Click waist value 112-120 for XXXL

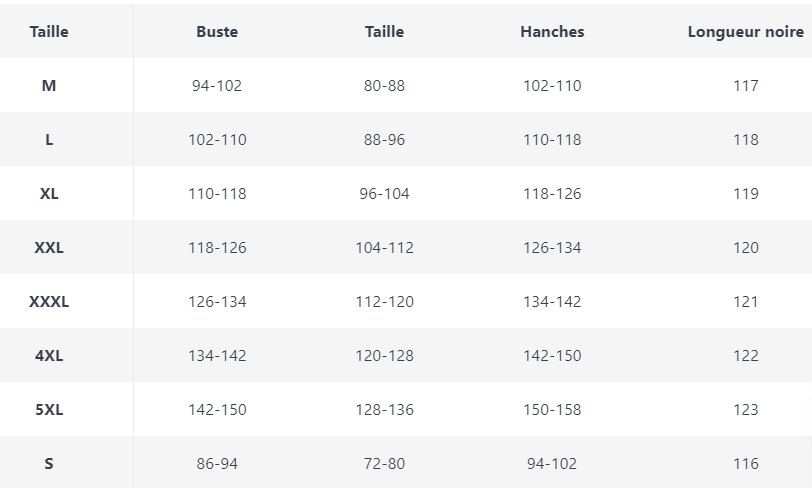coord(384,301)
